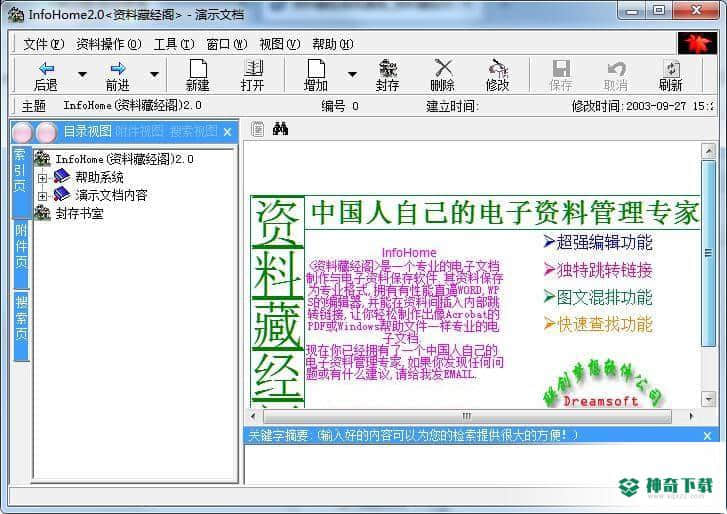Click the first pink round button in panel header
The width and height of the screenshot is (727, 514).
click(x=22, y=133)
